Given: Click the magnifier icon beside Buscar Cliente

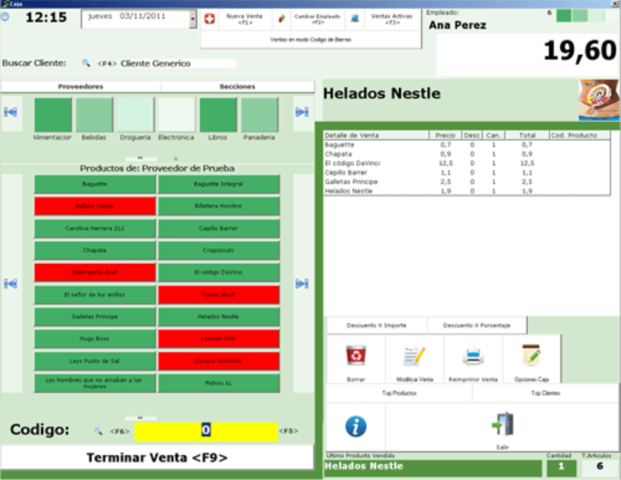Looking at the screenshot, I should (86, 63).
